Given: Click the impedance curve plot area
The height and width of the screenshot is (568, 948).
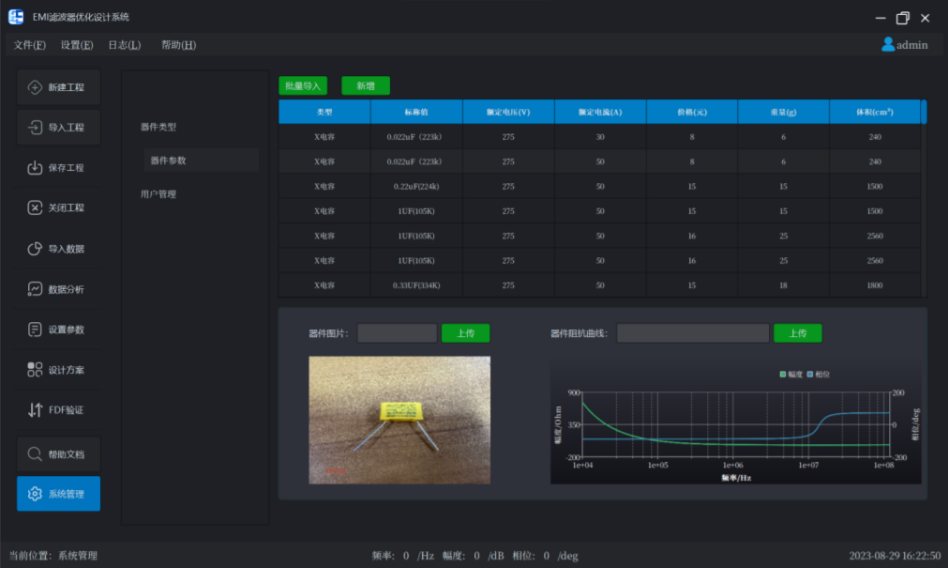Looking at the screenshot, I should pos(736,425).
